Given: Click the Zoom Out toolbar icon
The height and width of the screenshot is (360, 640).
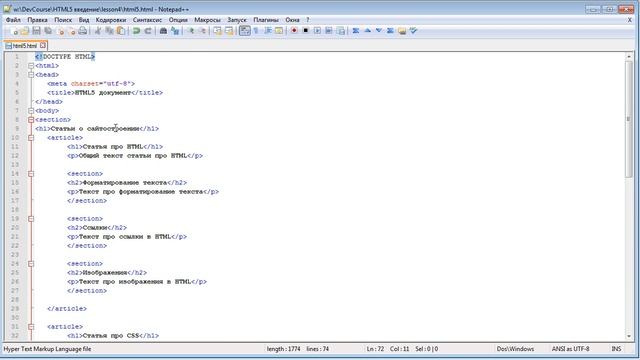Looking at the screenshot, I should (202, 31).
